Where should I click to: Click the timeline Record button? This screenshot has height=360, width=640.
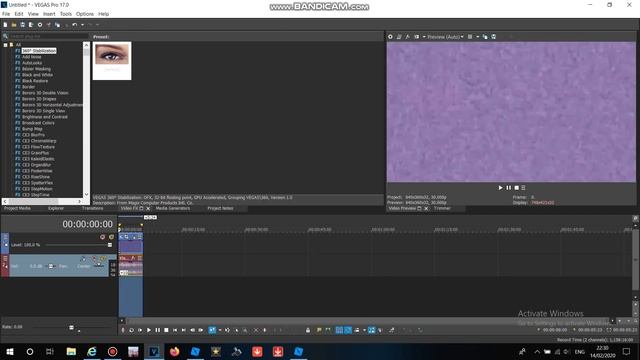pyautogui.click(x=123, y=330)
